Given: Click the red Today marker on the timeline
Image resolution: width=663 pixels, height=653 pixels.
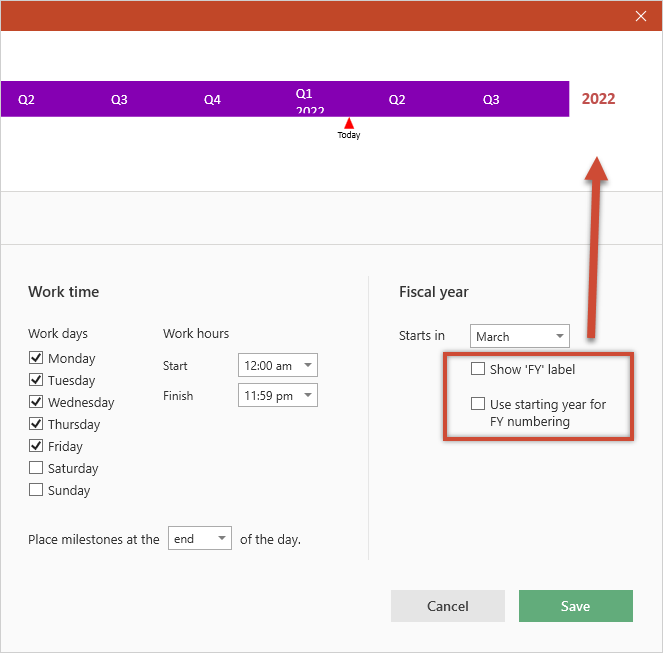Looking at the screenshot, I should point(348,124).
